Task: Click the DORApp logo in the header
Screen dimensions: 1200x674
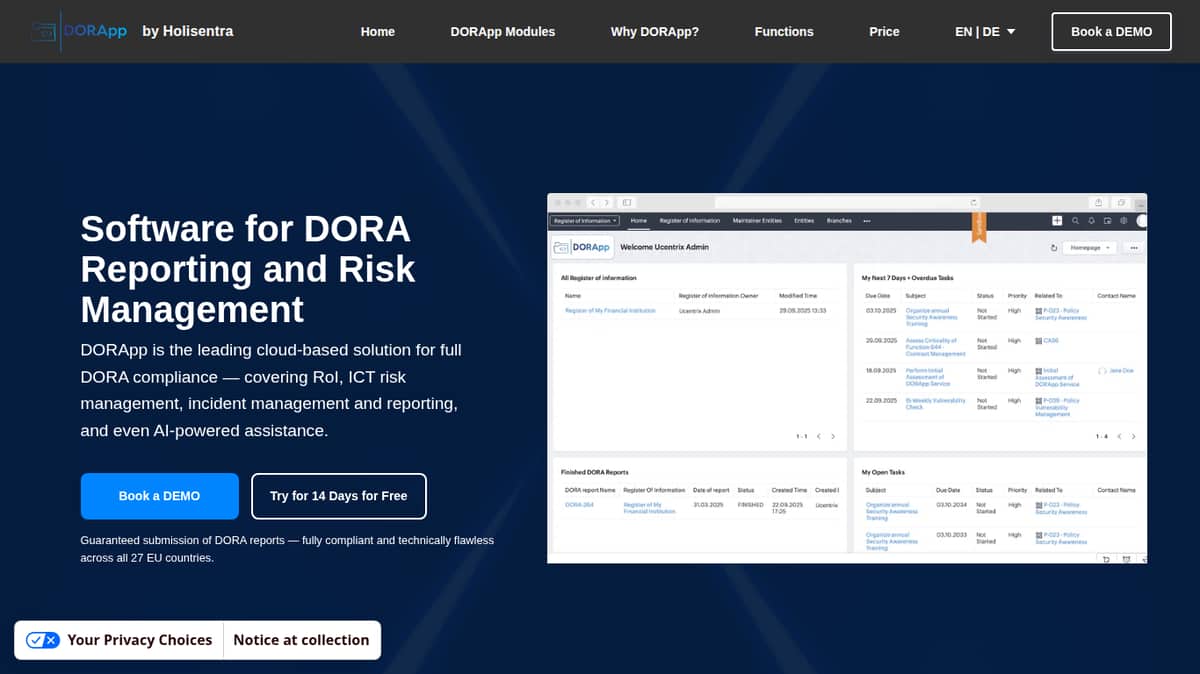Action: pyautogui.click(x=79, y=31)
